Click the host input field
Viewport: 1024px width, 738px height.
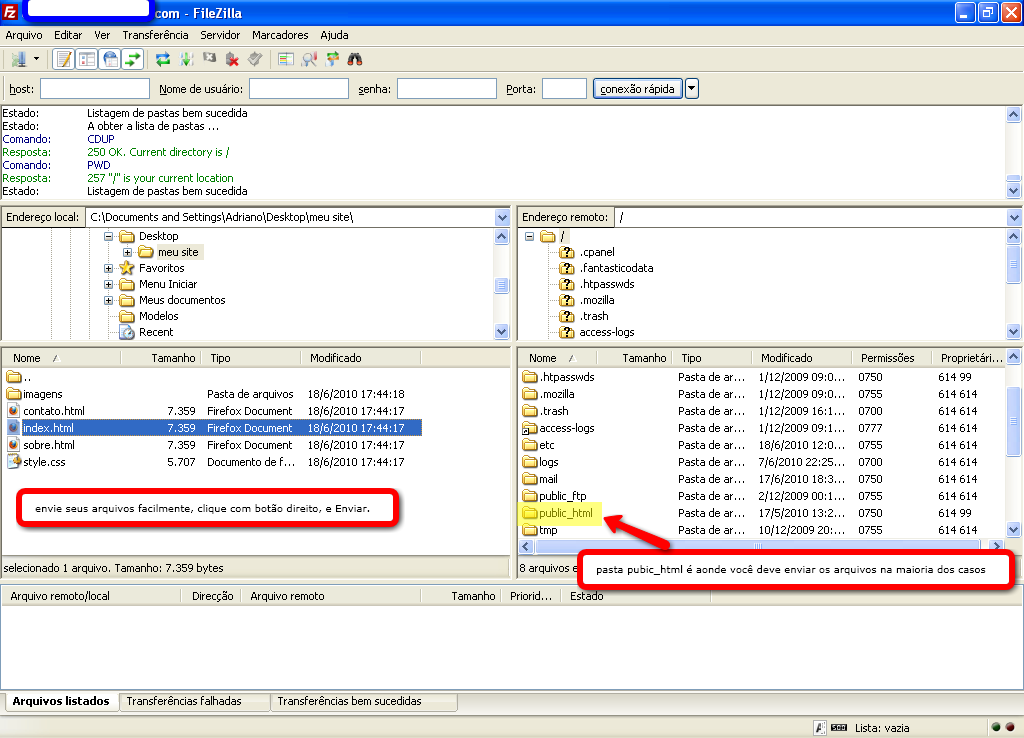click(95, 89)
